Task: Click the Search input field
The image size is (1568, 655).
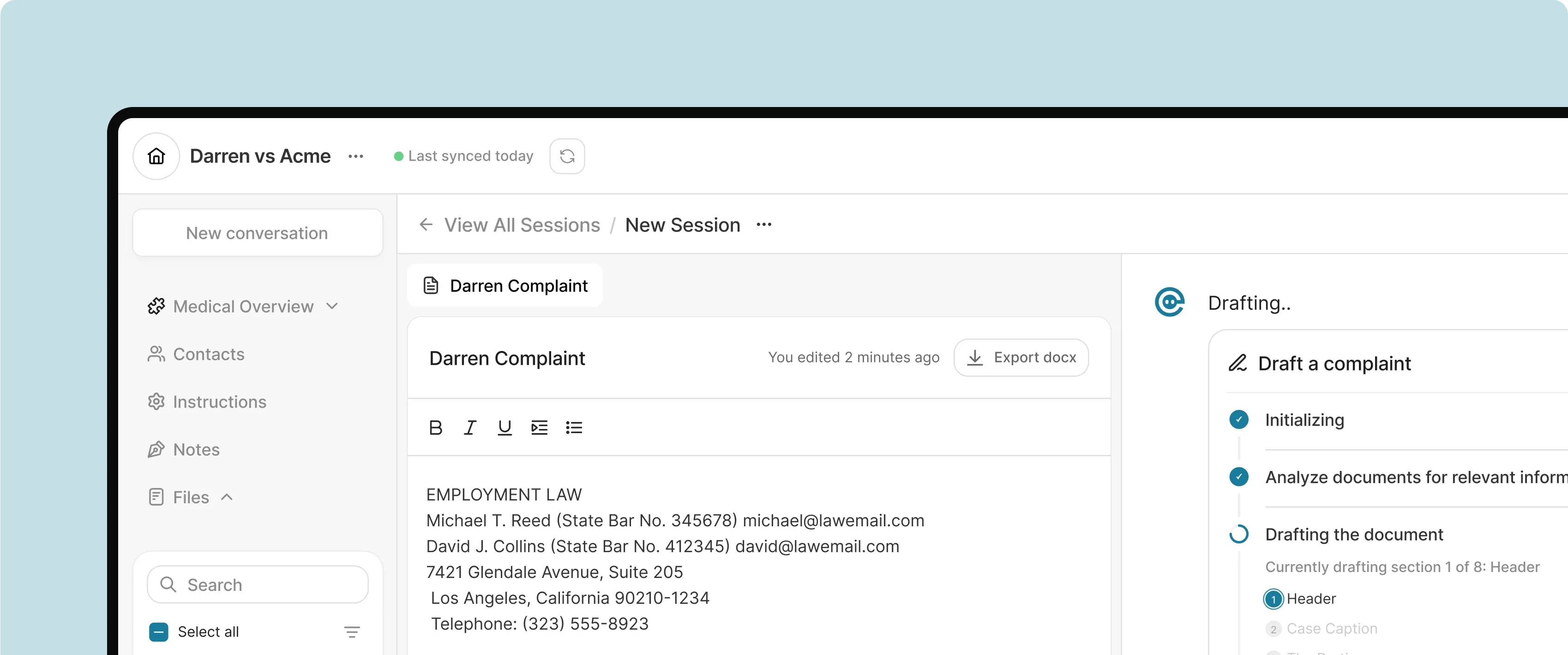Action: pos(258,584)
